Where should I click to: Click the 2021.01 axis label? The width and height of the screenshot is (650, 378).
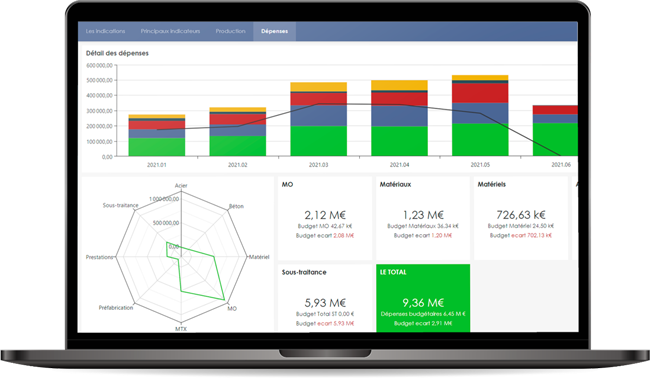[157, 165]
